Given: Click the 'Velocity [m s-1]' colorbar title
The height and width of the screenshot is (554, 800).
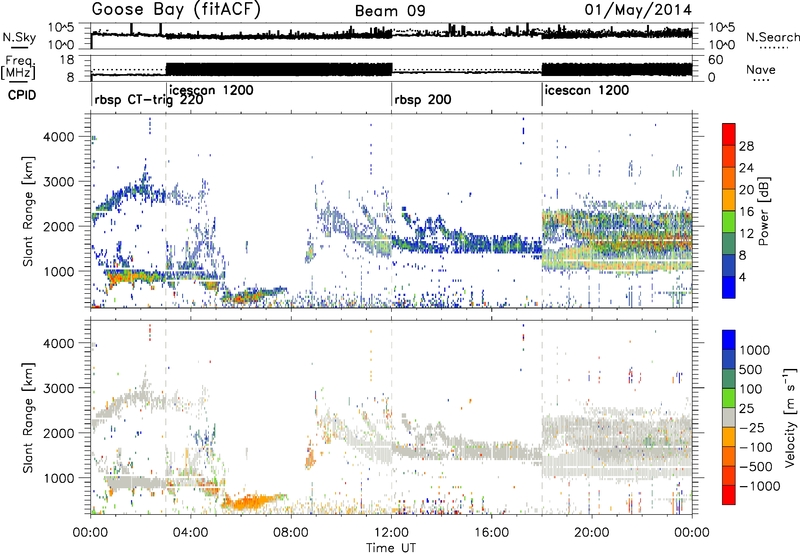Looking at the screenshot, I should point(790,417).
